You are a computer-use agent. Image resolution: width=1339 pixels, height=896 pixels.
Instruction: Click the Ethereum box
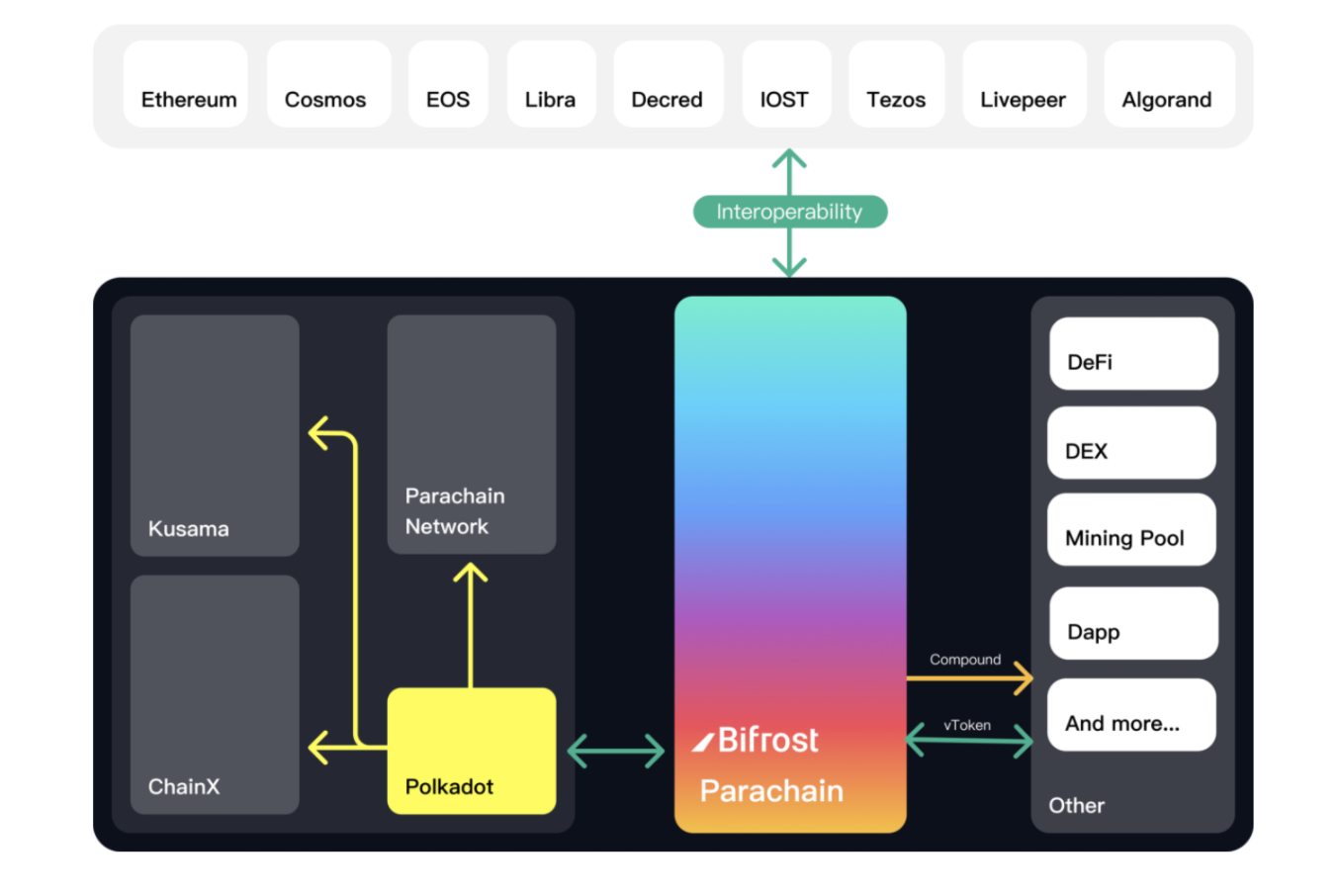[x=186, y=84]
